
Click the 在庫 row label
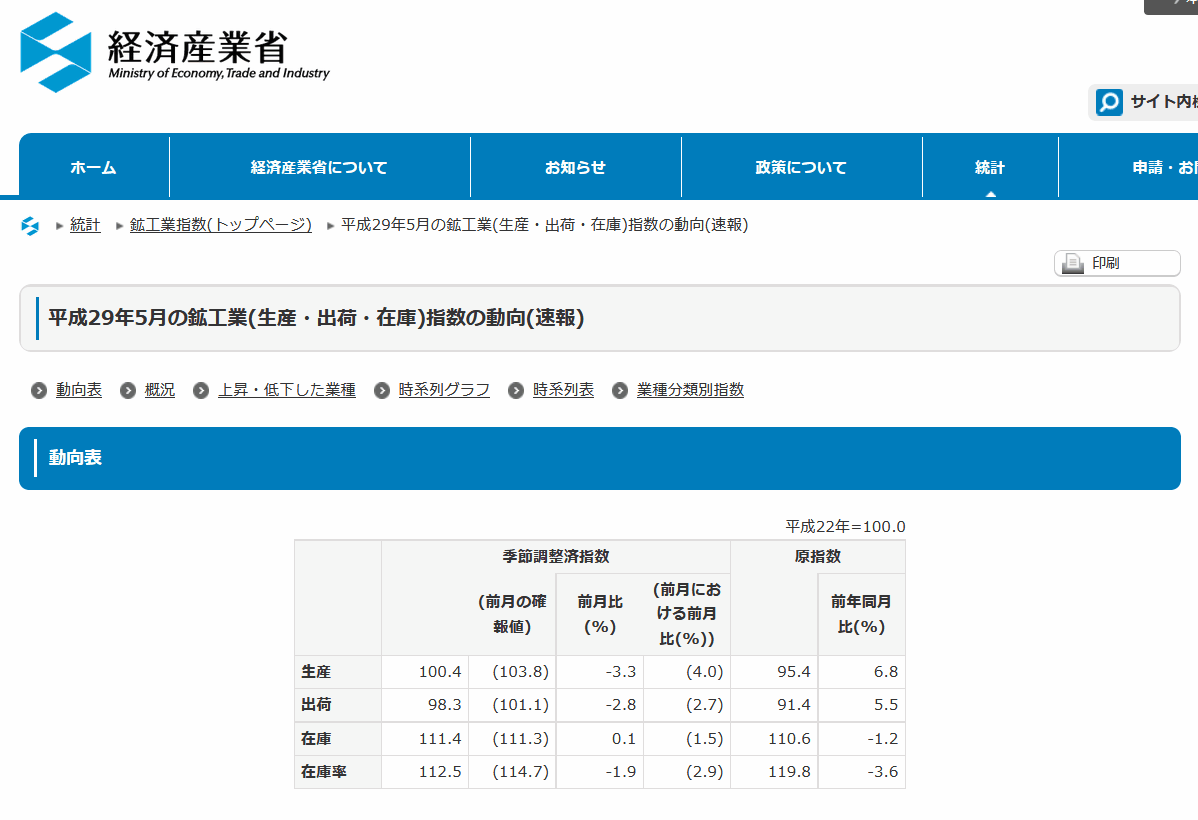[x=316, y=739]
